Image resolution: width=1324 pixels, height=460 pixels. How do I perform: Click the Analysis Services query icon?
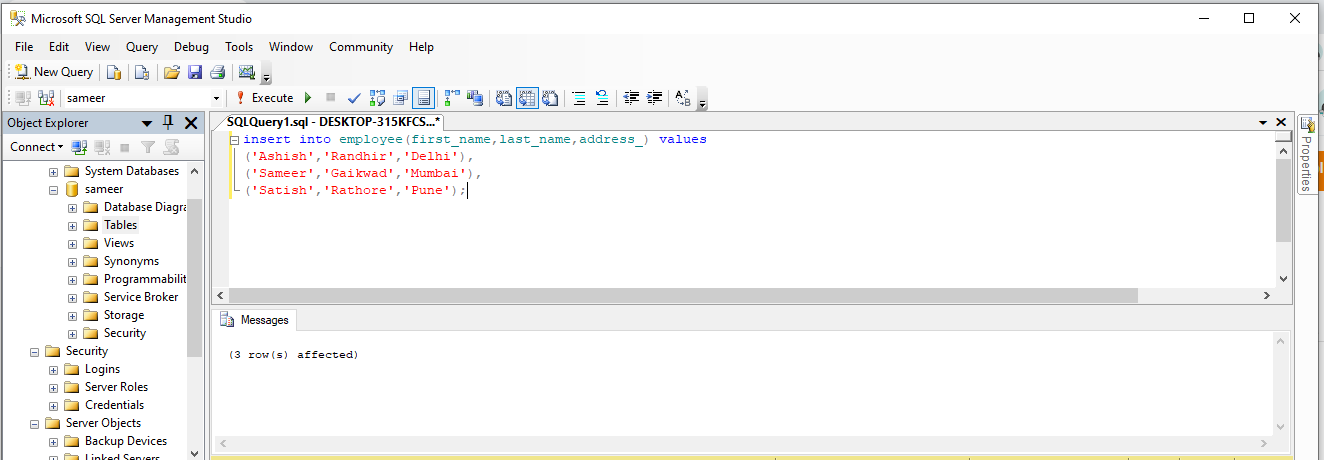(x=142, y=72)
